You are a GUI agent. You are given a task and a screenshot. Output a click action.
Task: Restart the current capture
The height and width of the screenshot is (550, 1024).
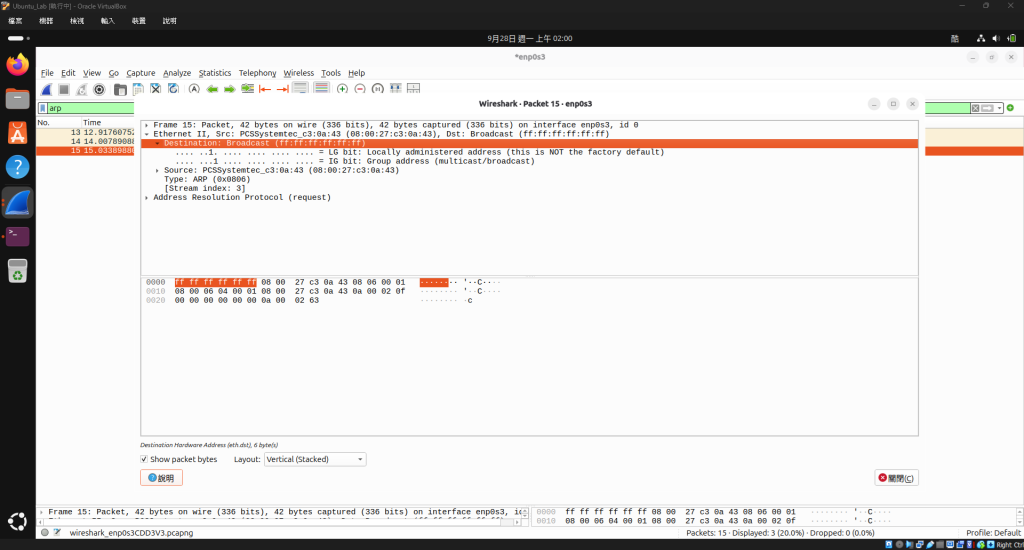pyautogui.click(x=82, y=89)
